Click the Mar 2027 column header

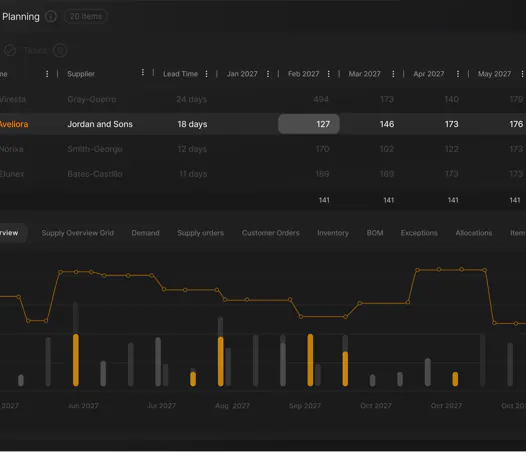pyautogui.click(x=365, y=74)
